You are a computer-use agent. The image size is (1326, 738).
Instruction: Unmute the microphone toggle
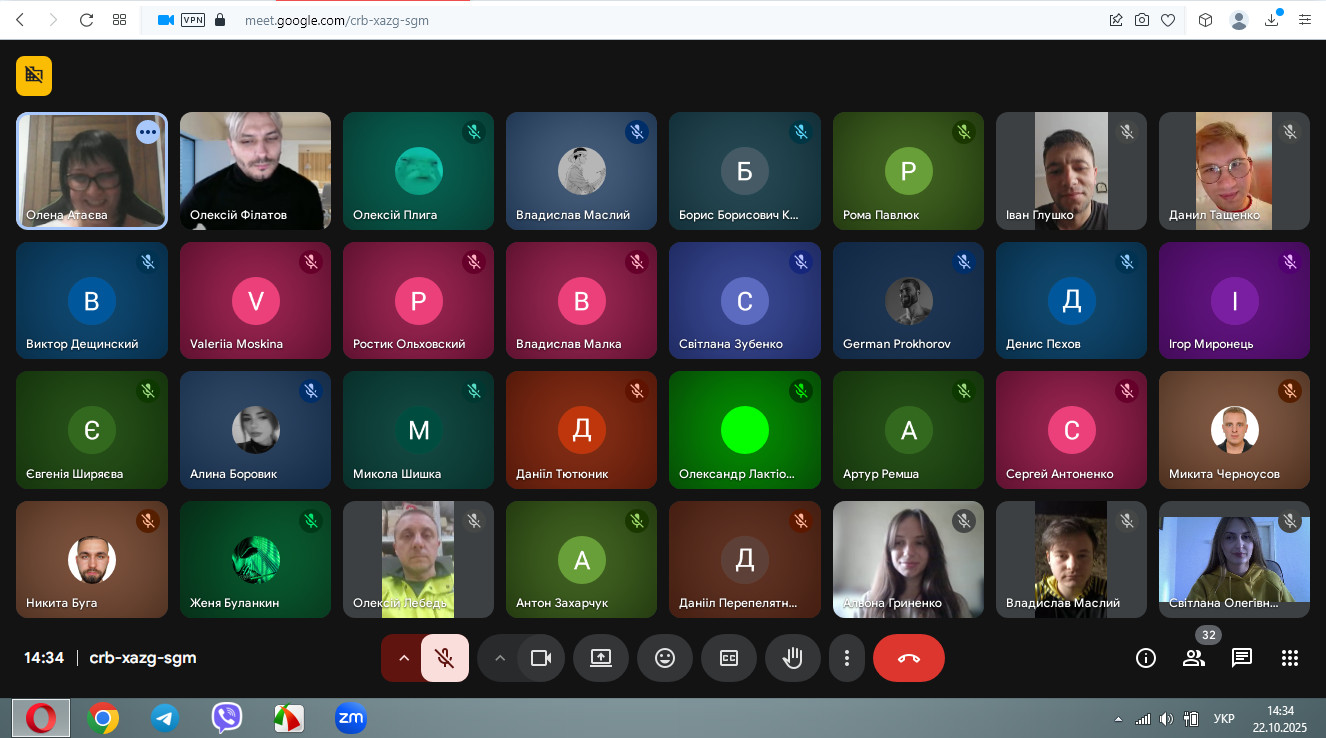pos(445,658)
